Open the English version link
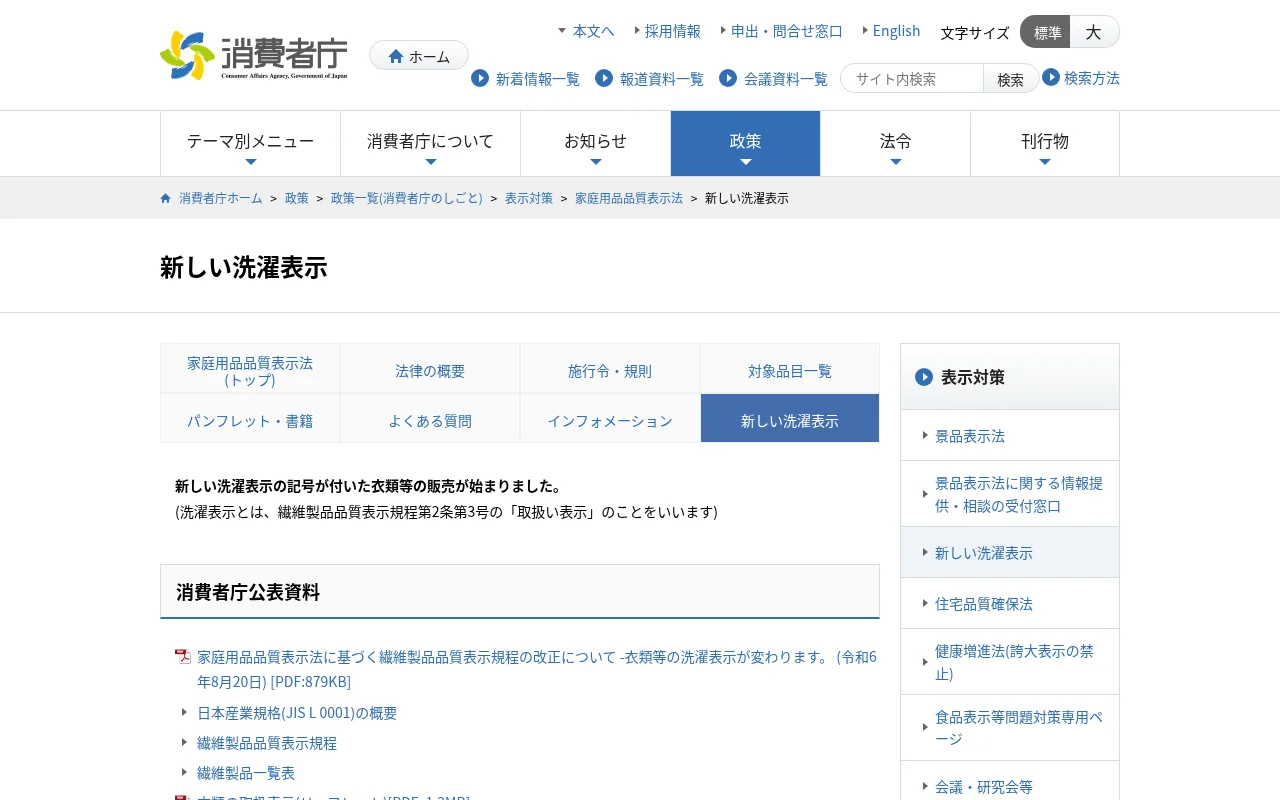This screenshot has height=800, width=1280. tap(896, 31)
